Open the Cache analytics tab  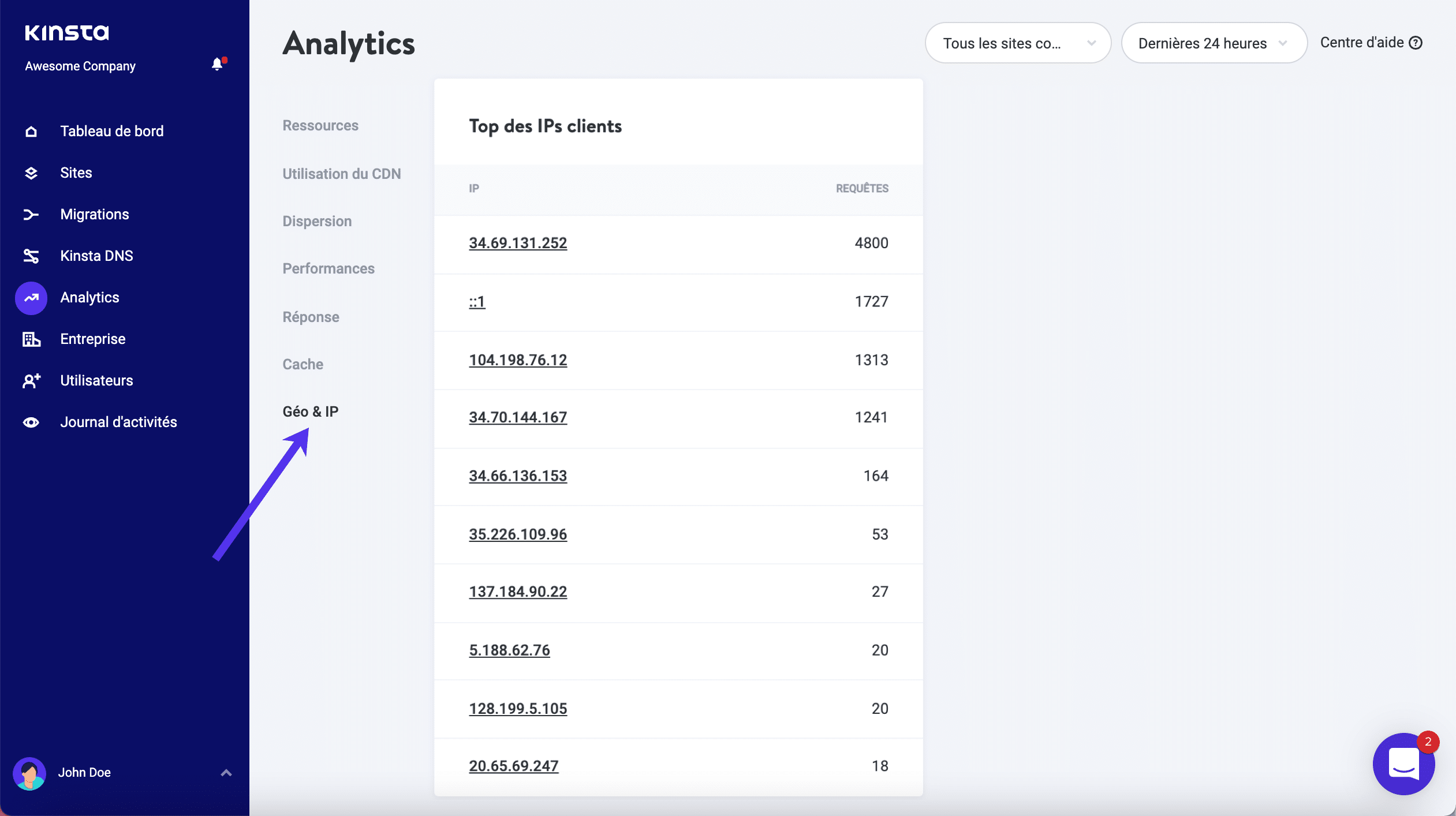303,364
